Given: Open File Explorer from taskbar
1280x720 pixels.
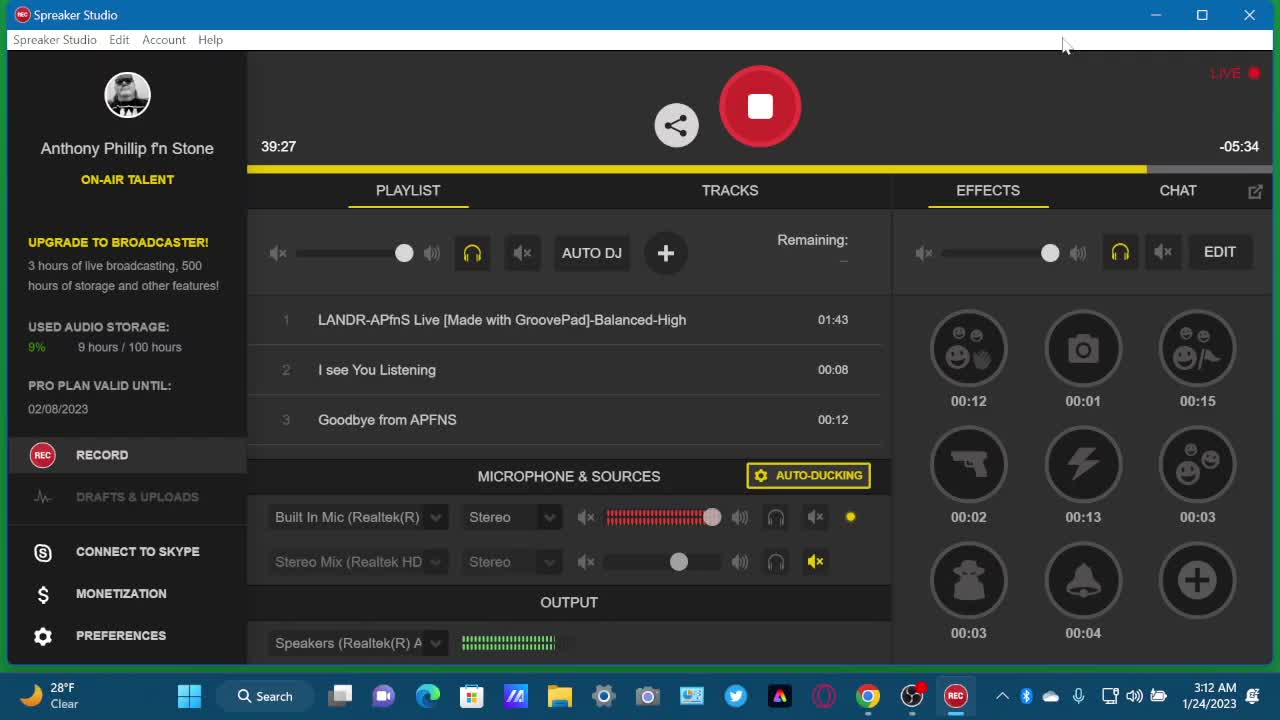Looking at the screenshot, I should (559, 696).
